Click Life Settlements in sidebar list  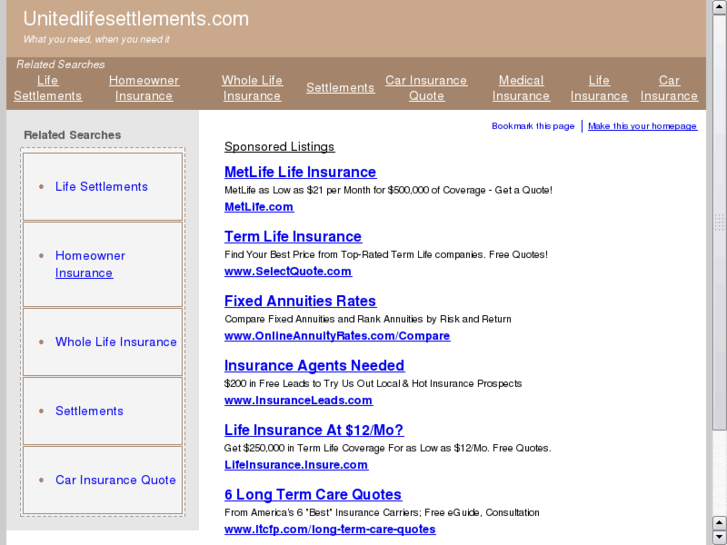102,186
